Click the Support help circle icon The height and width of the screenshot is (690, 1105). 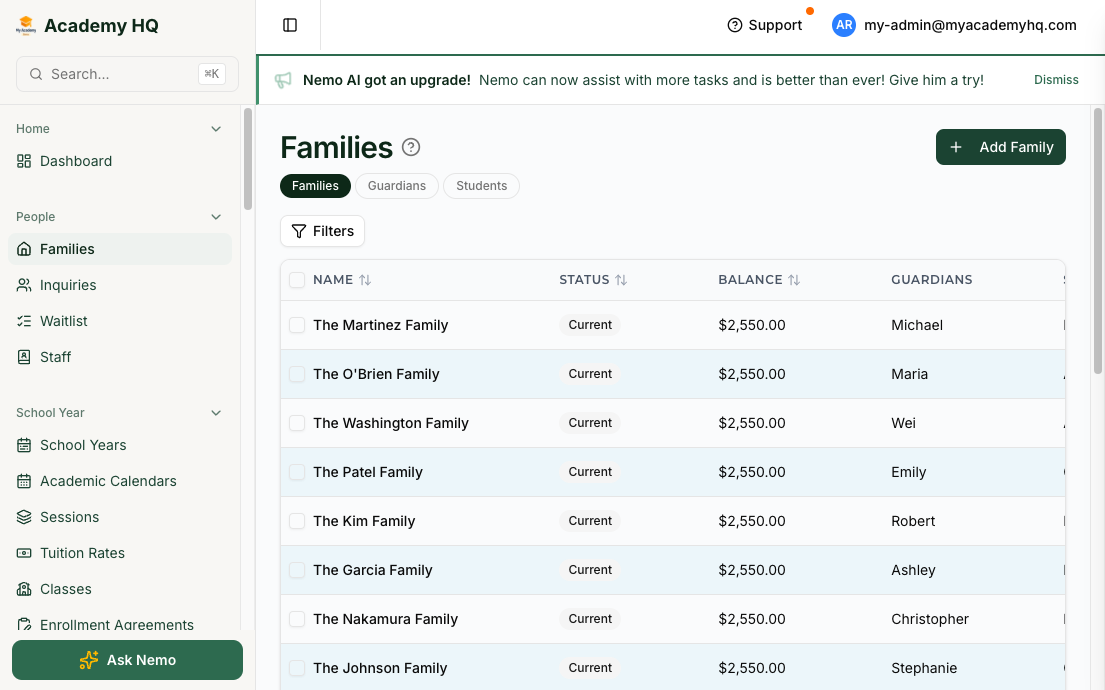tap(734, 25)
